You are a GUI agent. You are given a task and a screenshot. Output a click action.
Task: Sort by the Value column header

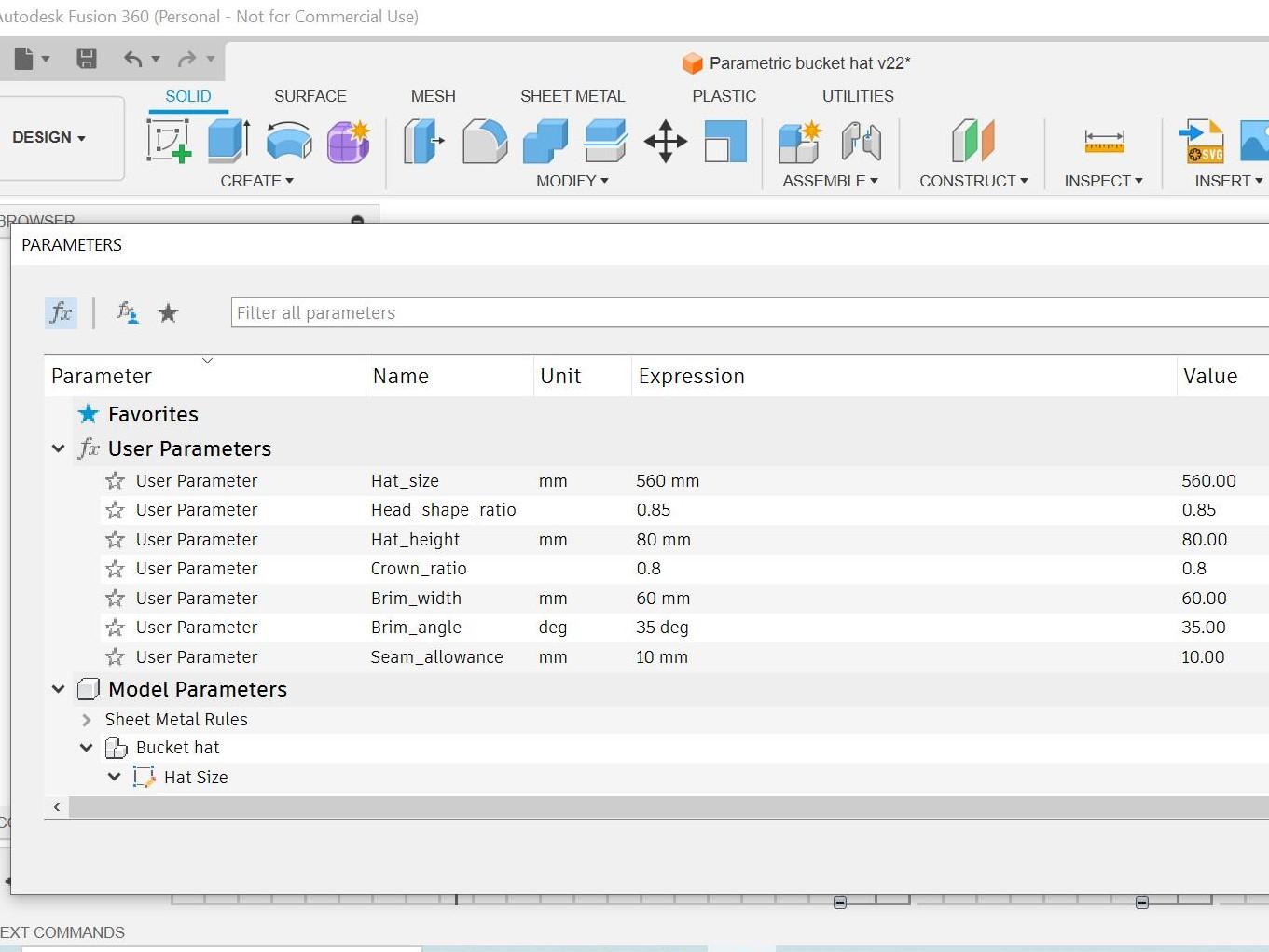(x=1223, y=376)
